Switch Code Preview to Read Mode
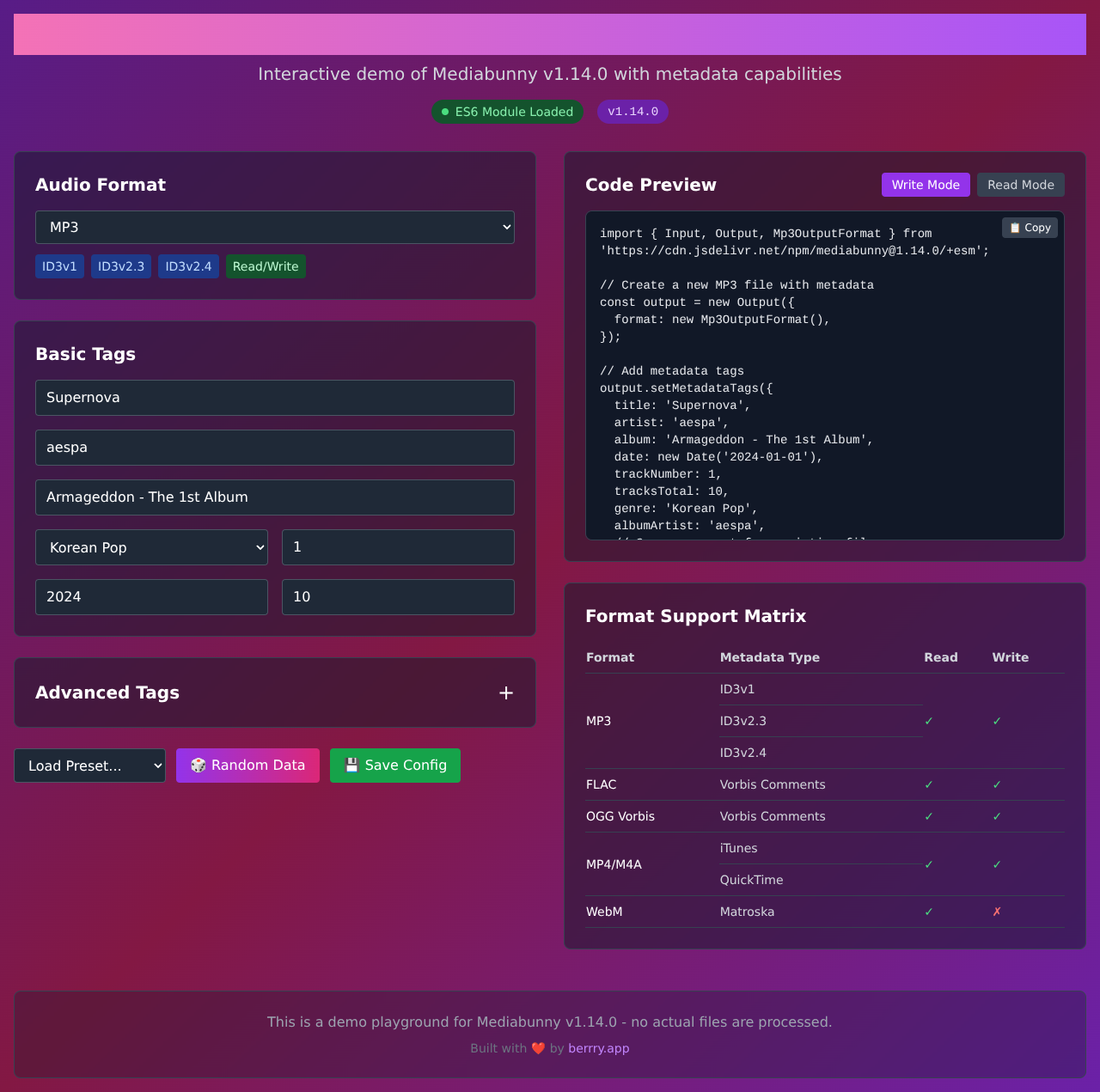This screenshot has height=1092, width=1100. point(1021,185)
